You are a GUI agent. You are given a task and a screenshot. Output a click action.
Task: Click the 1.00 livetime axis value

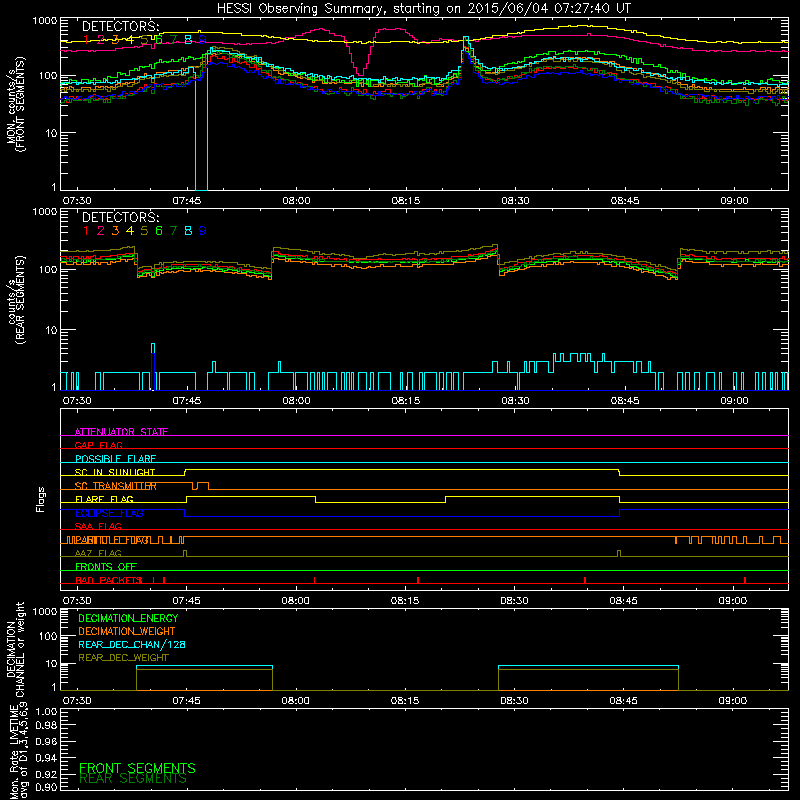(x=46, y=712)
